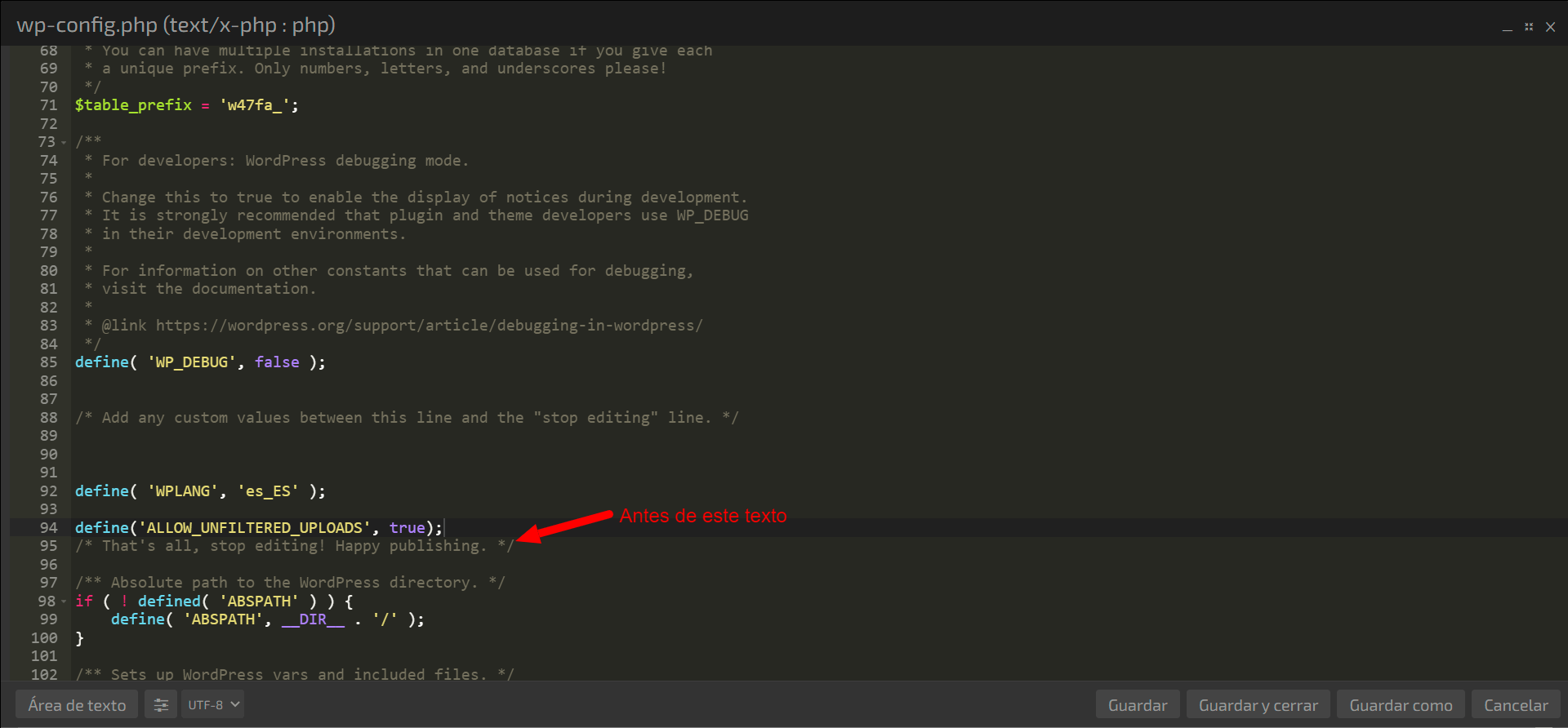Image resolution: width=1568 pixels, height=728 pixels.
Task: Click Guardar como button
Action: pyautogui.click(x=1401, y=705)
